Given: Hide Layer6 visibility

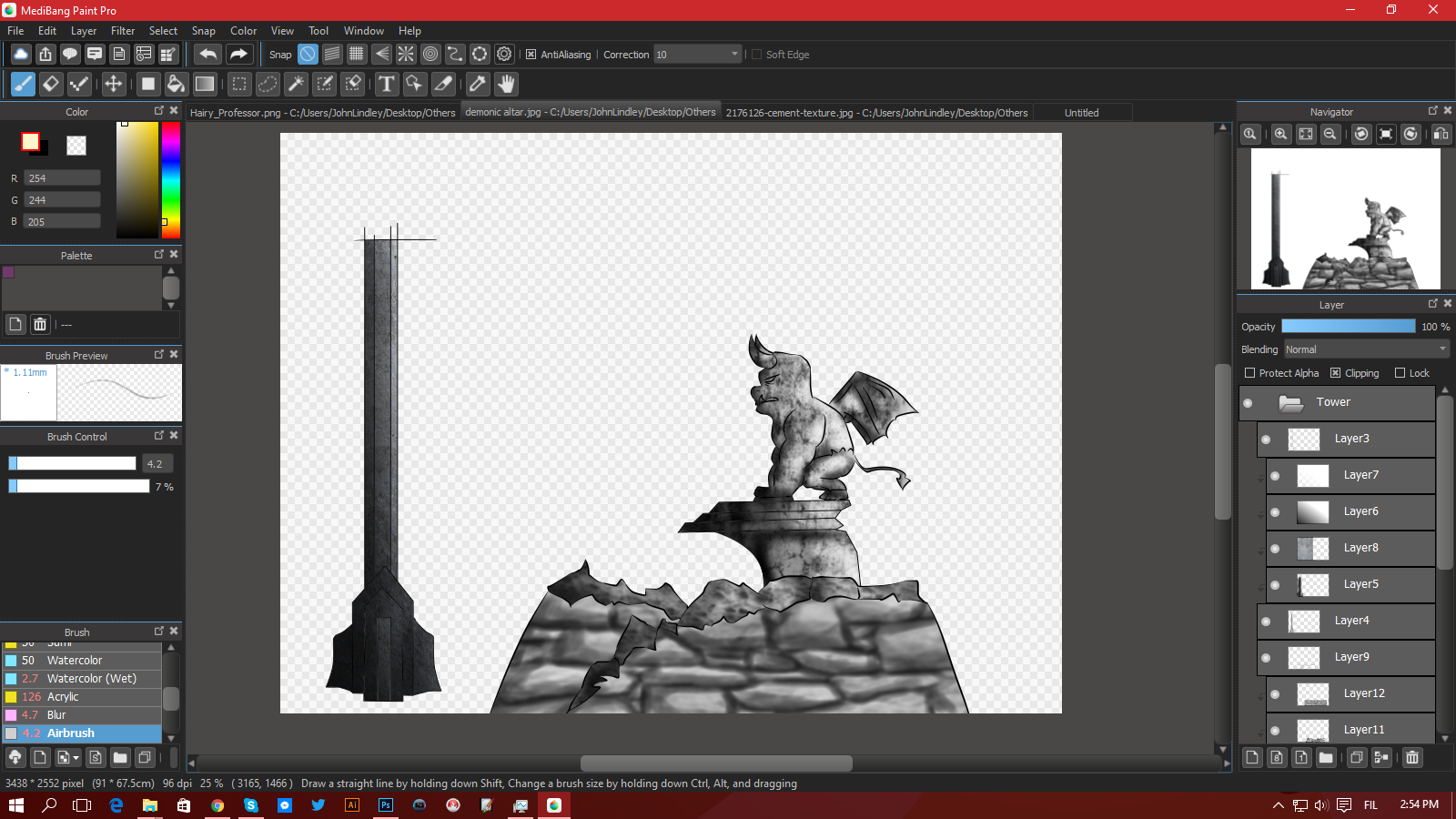Looking at the screenshot, I should [1275, 512].
